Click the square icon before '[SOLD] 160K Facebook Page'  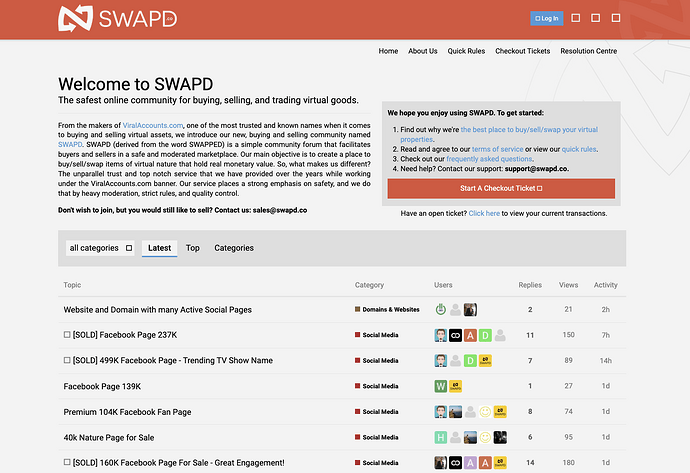(x=67, y=462)
